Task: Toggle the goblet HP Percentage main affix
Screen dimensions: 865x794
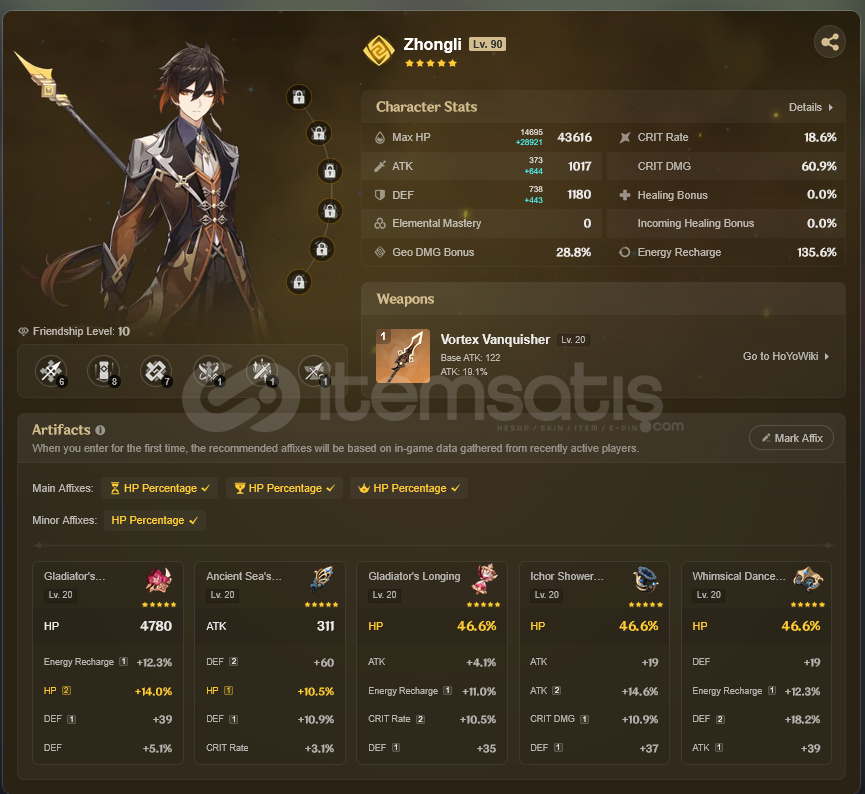Action: pyautogui.click(x=284, y=488)
